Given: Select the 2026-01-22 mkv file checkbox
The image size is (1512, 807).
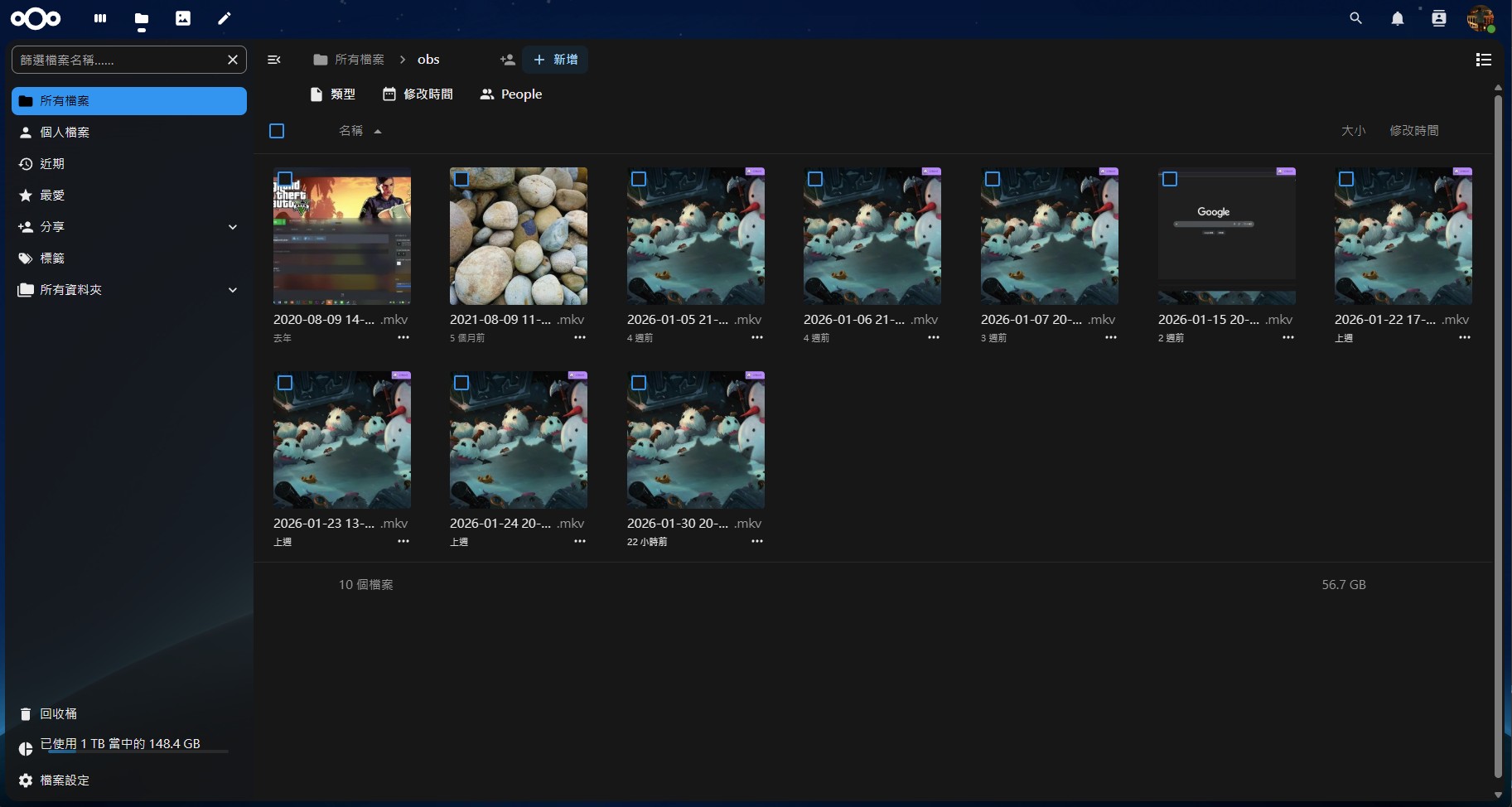Looking at the screenshot, I should pyautogui.click(x=1346, y=179).
